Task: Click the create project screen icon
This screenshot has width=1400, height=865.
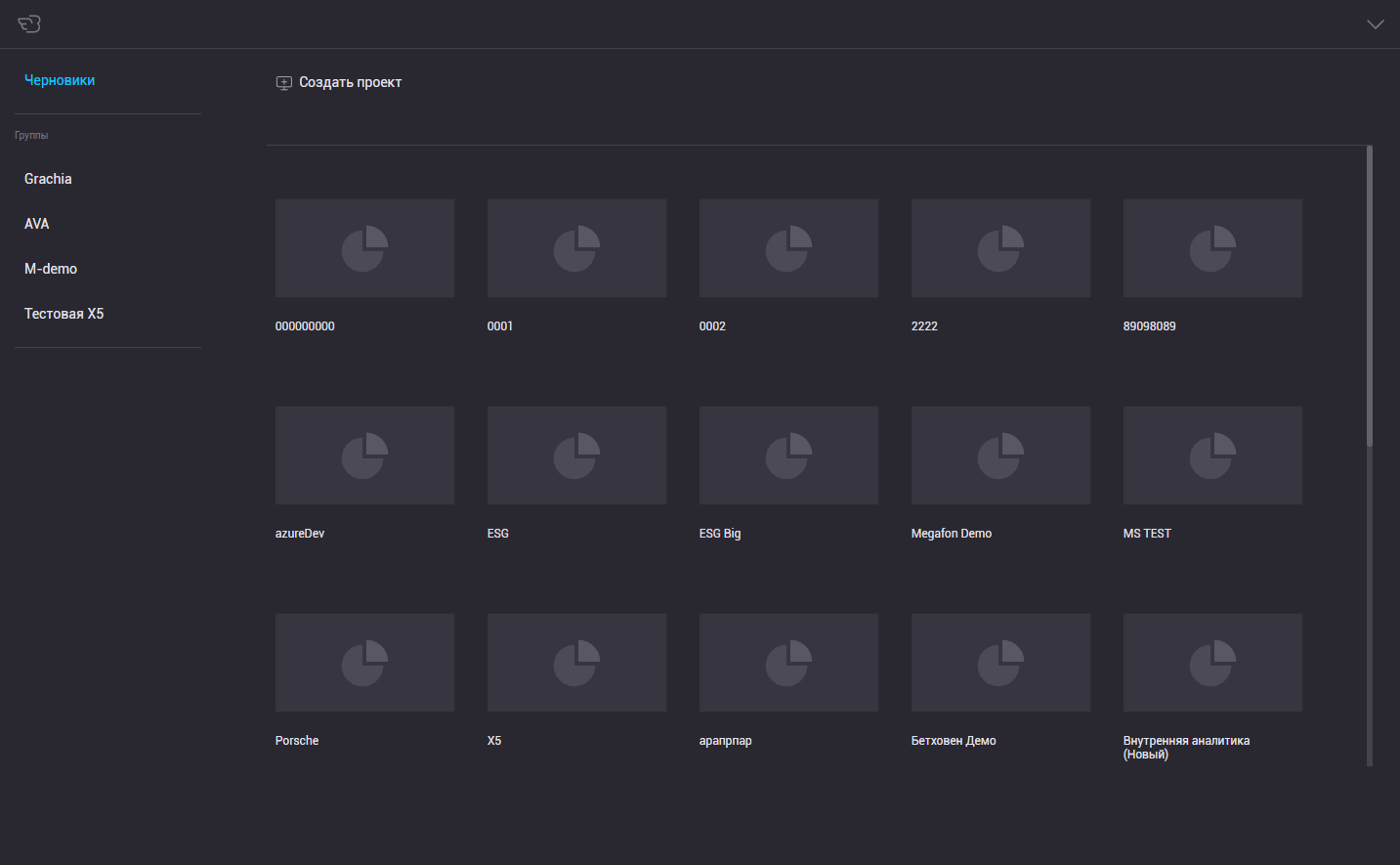Action: click(284, 83)
